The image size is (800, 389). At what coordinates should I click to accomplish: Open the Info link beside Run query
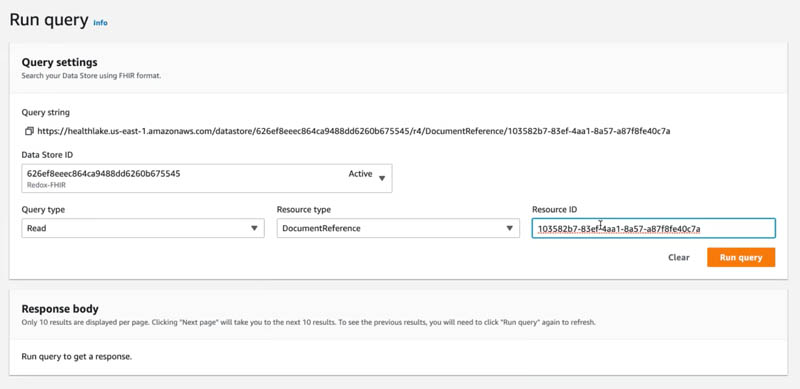click(x=101, y=23)
